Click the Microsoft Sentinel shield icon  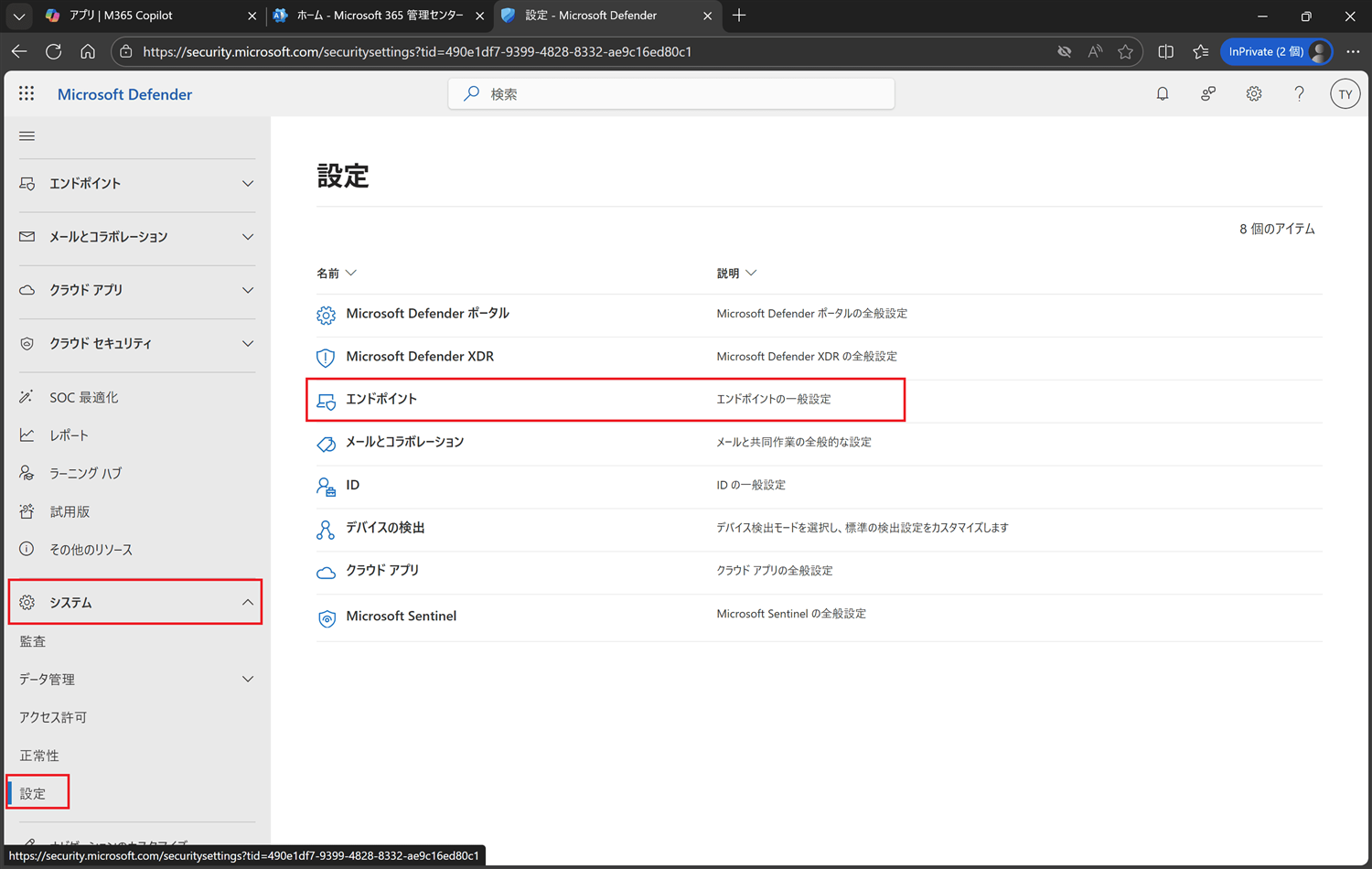pyautogui.click(x=326, y=618)
